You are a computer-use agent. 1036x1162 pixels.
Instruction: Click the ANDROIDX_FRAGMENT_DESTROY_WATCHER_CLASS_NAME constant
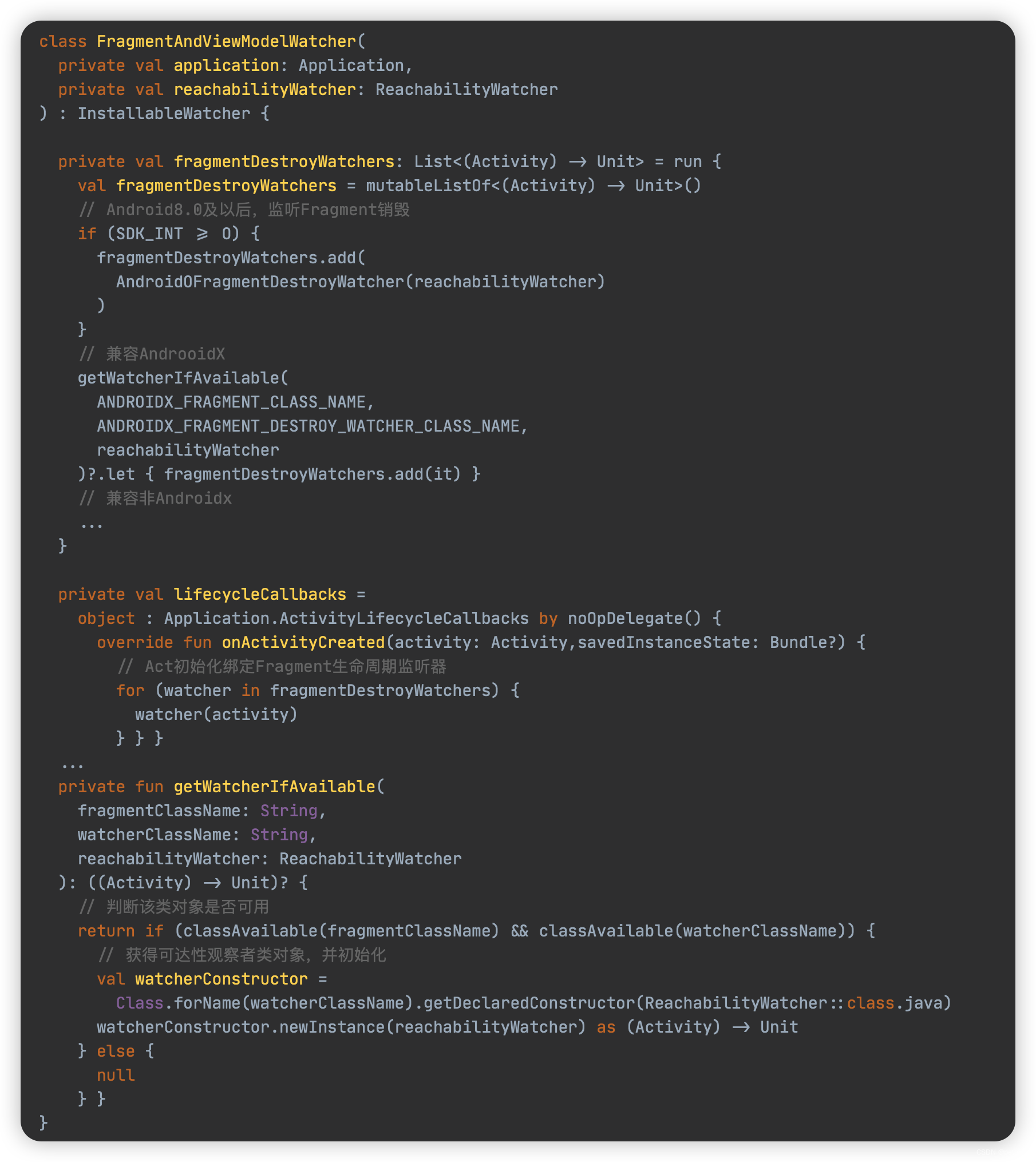(x=309, y=426)
